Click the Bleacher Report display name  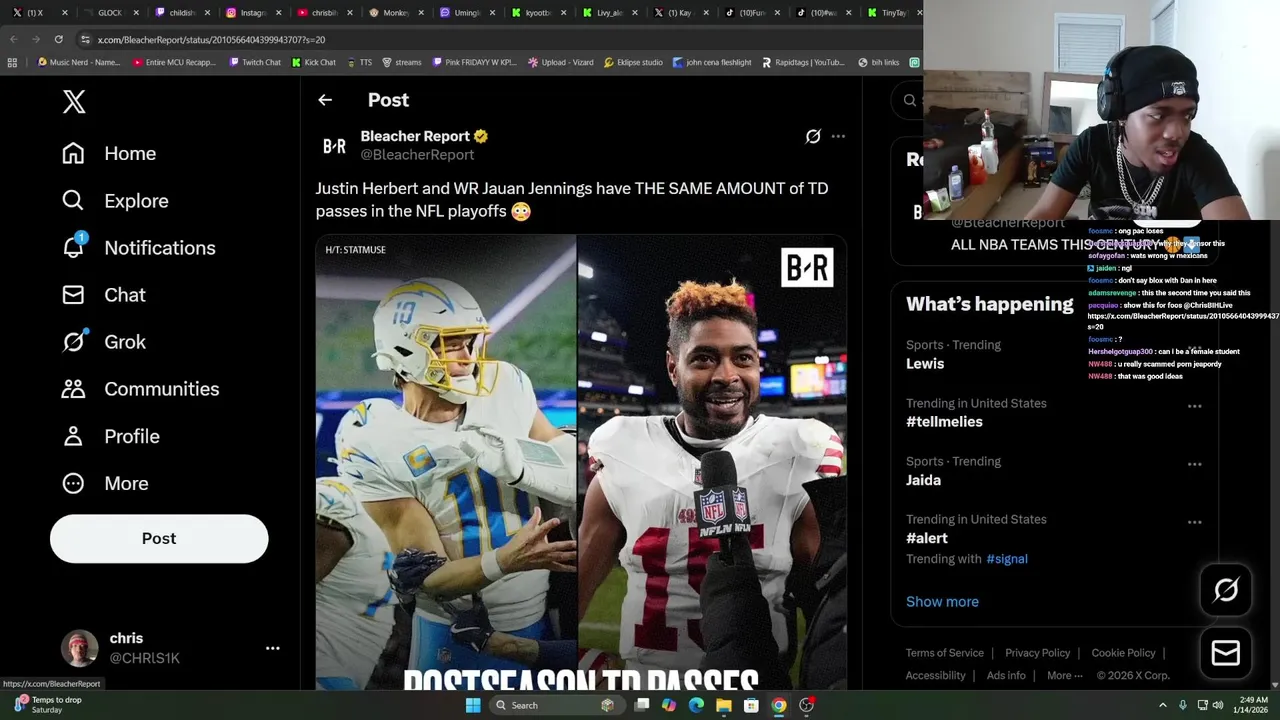[415, 136]
